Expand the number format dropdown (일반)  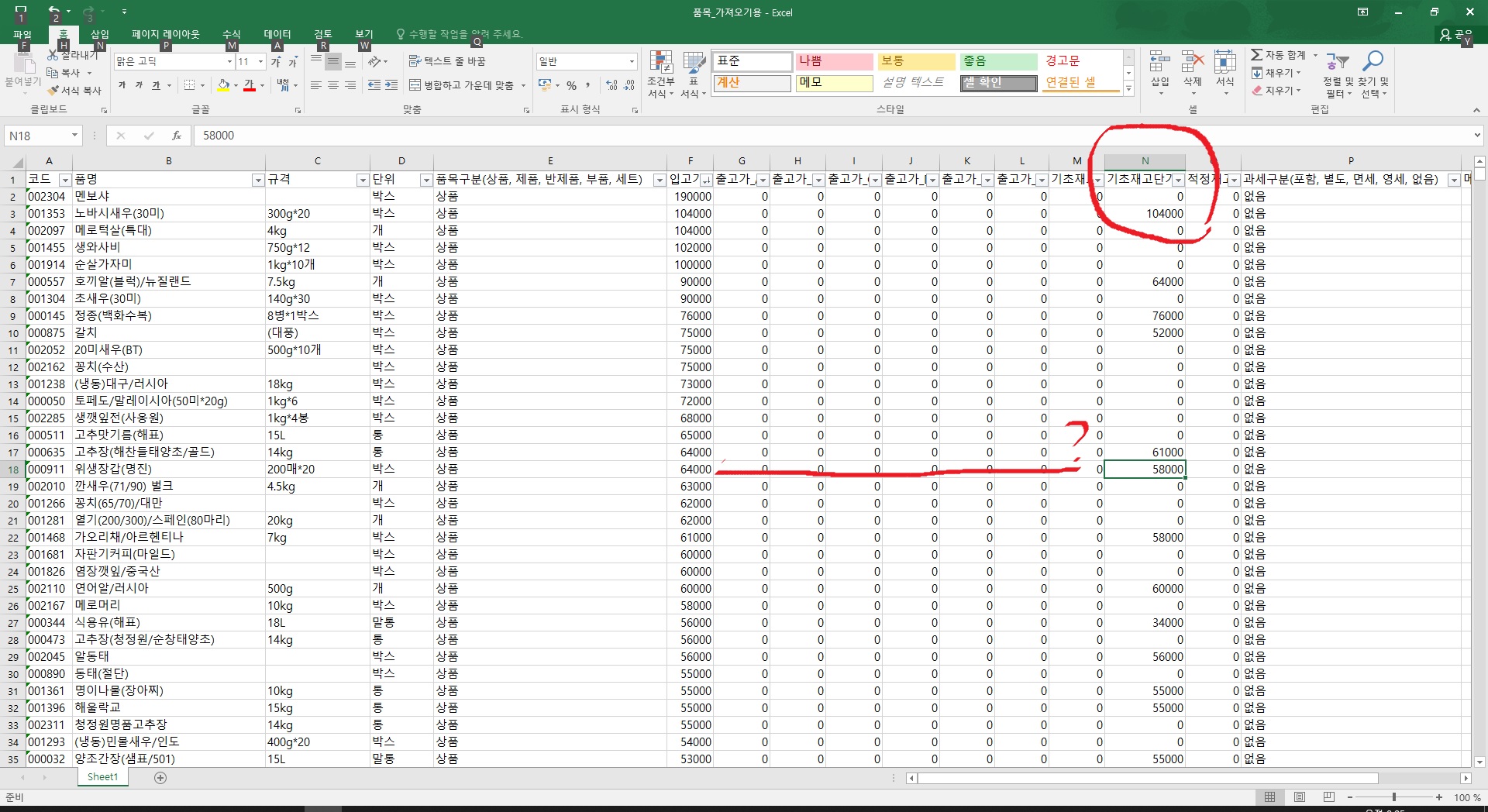632,62
